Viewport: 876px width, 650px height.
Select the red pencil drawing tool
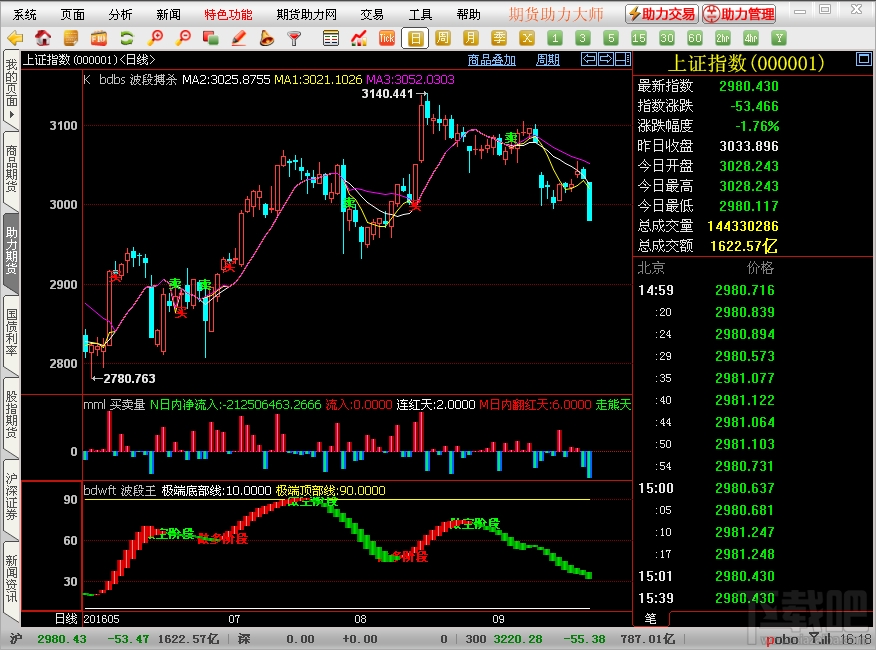(x=239, y=38)
